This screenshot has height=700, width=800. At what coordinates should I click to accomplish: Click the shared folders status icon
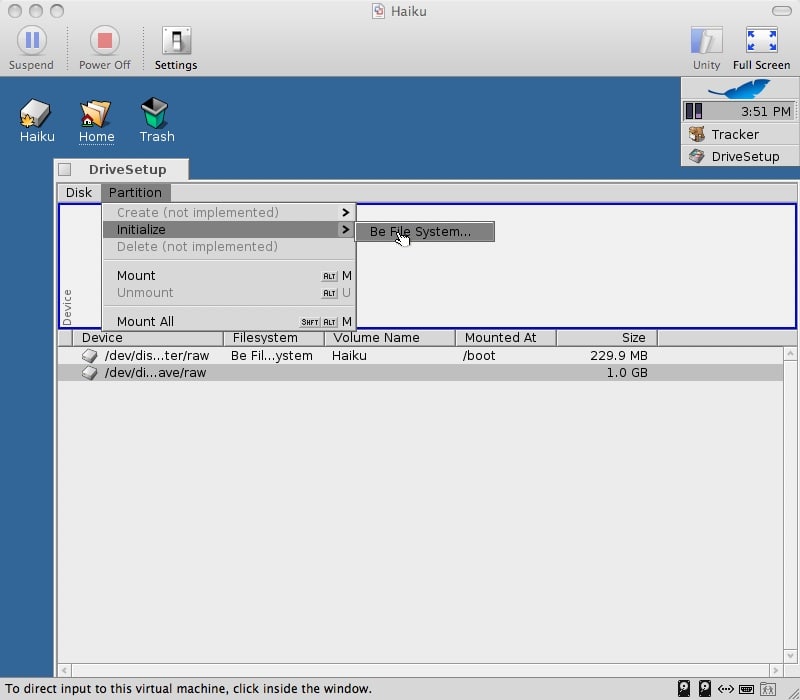[768, 689]
